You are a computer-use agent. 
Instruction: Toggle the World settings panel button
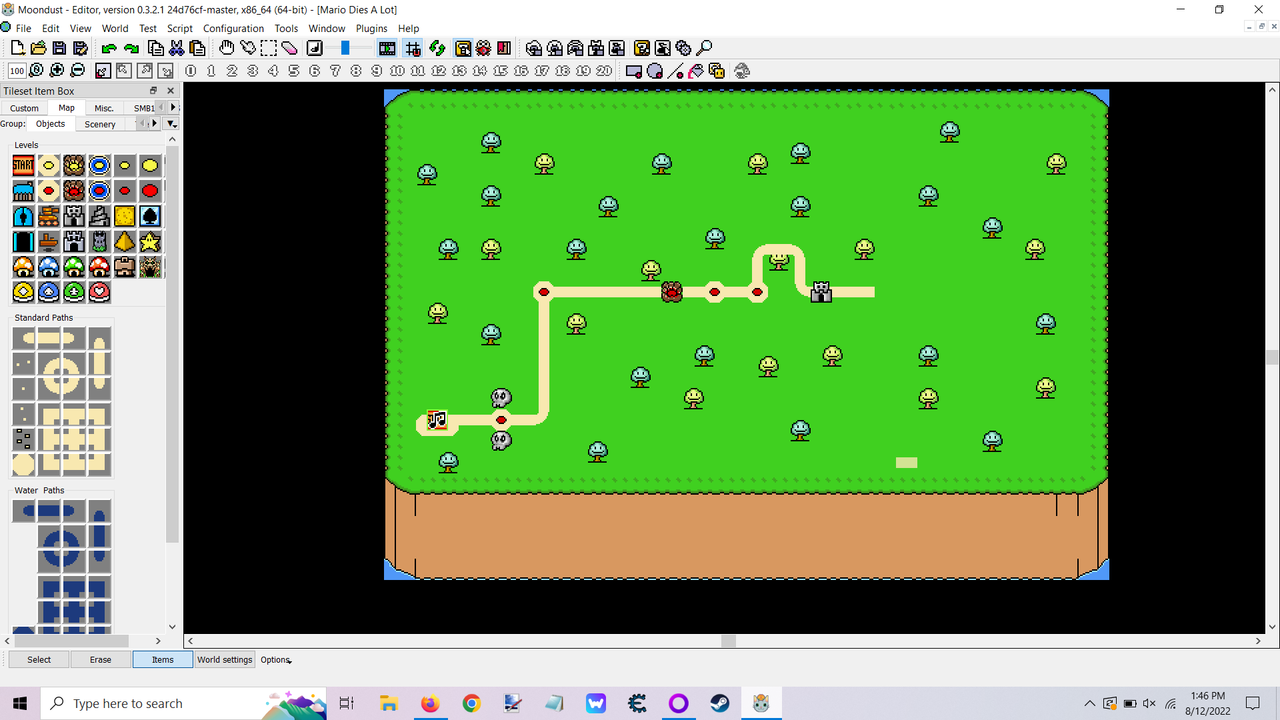point(225,659)
